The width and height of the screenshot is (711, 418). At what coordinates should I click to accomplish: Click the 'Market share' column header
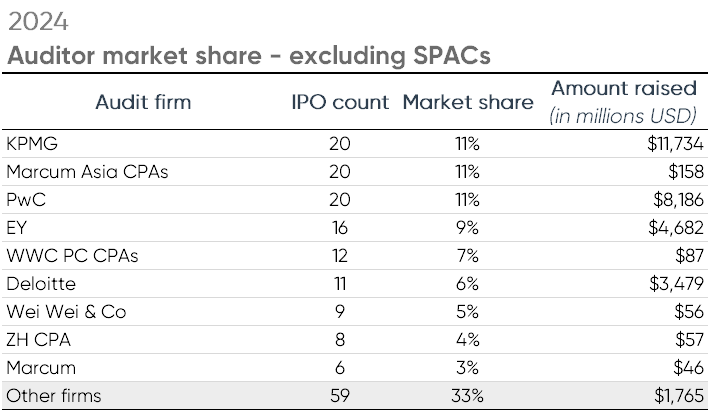(x=467, y=102)
